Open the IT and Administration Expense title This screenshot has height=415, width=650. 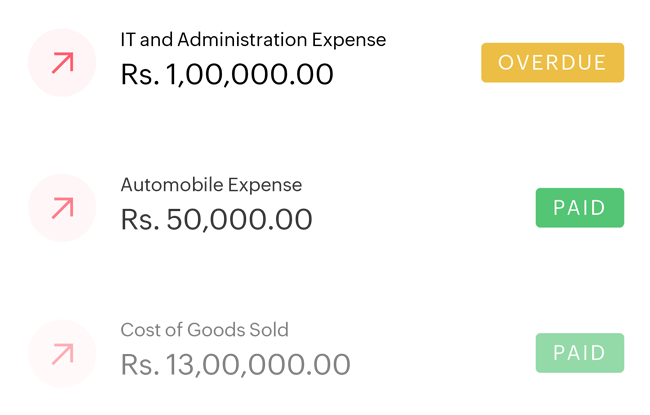tap(252, 40)
